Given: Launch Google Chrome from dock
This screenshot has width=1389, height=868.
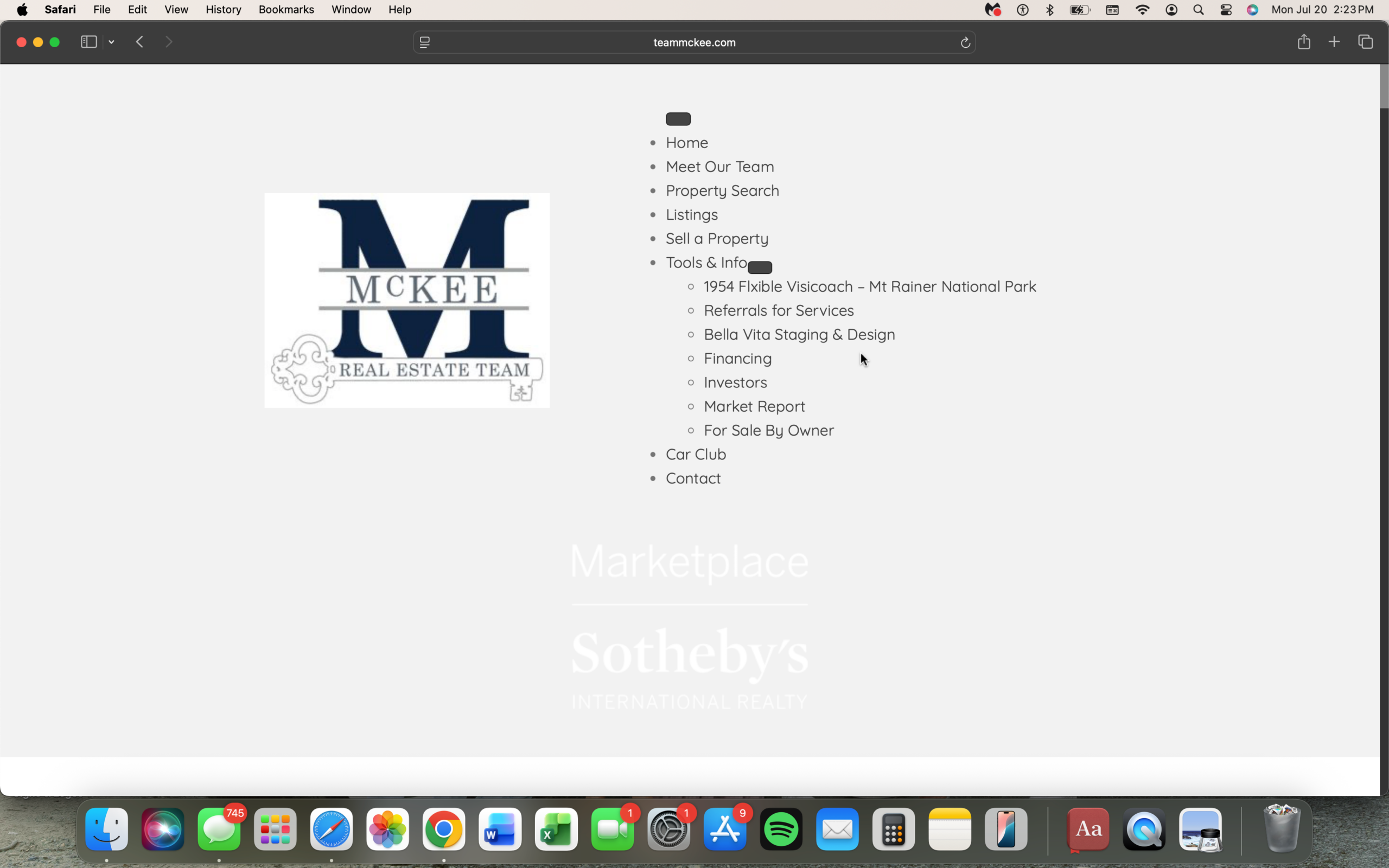Looking at the screenshot, I should (444, 829).
